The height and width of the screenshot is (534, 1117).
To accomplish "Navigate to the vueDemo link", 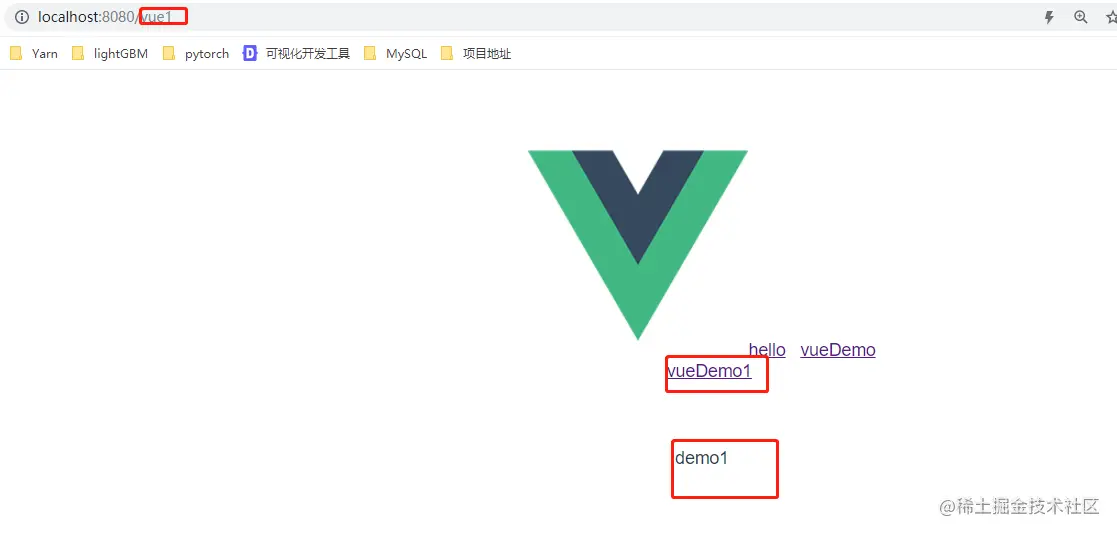I will click(838, 350).
